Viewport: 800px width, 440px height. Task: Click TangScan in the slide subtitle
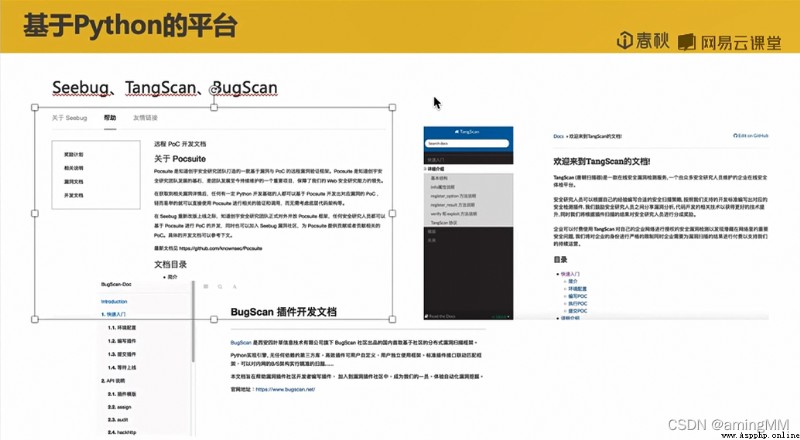click(160, 88)
